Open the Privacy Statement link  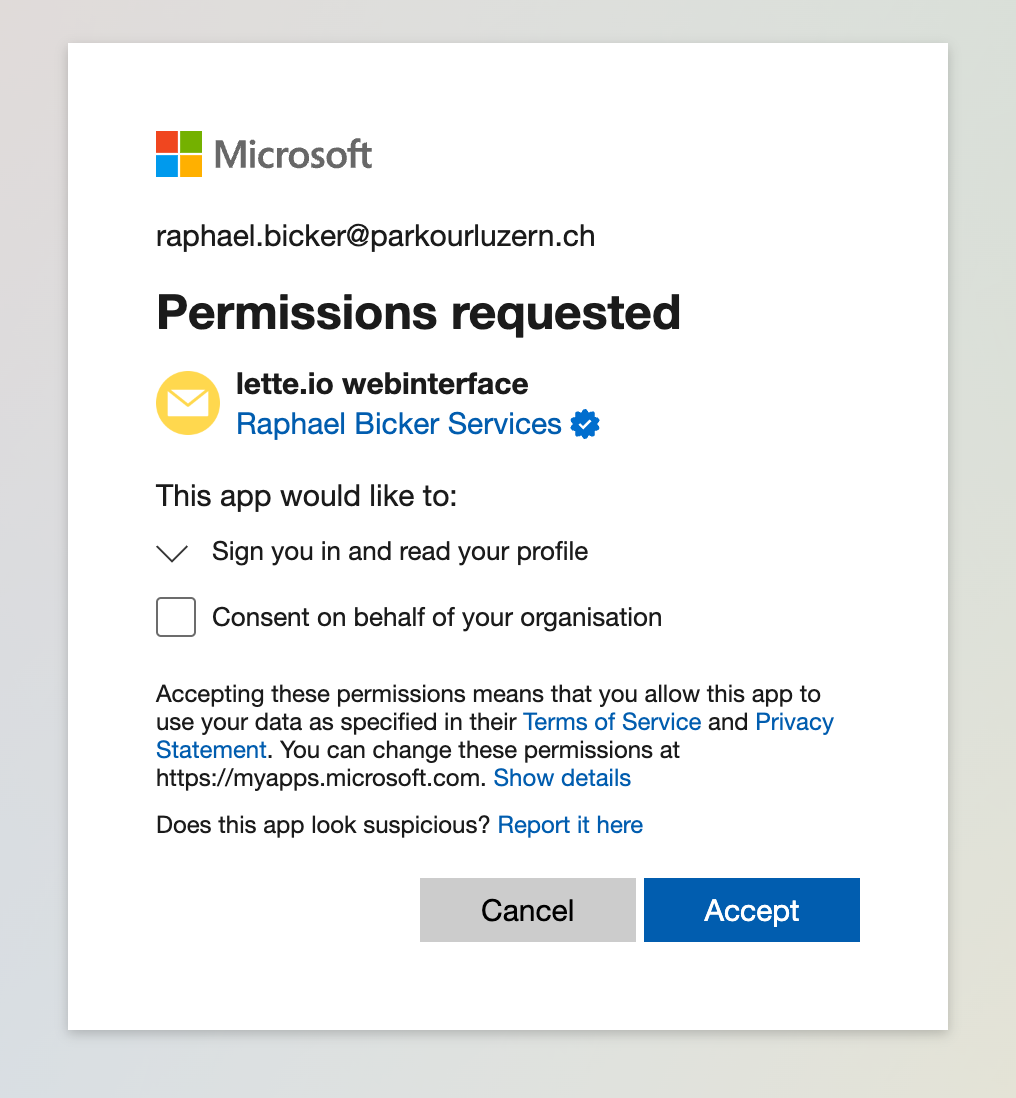point(794,722)
